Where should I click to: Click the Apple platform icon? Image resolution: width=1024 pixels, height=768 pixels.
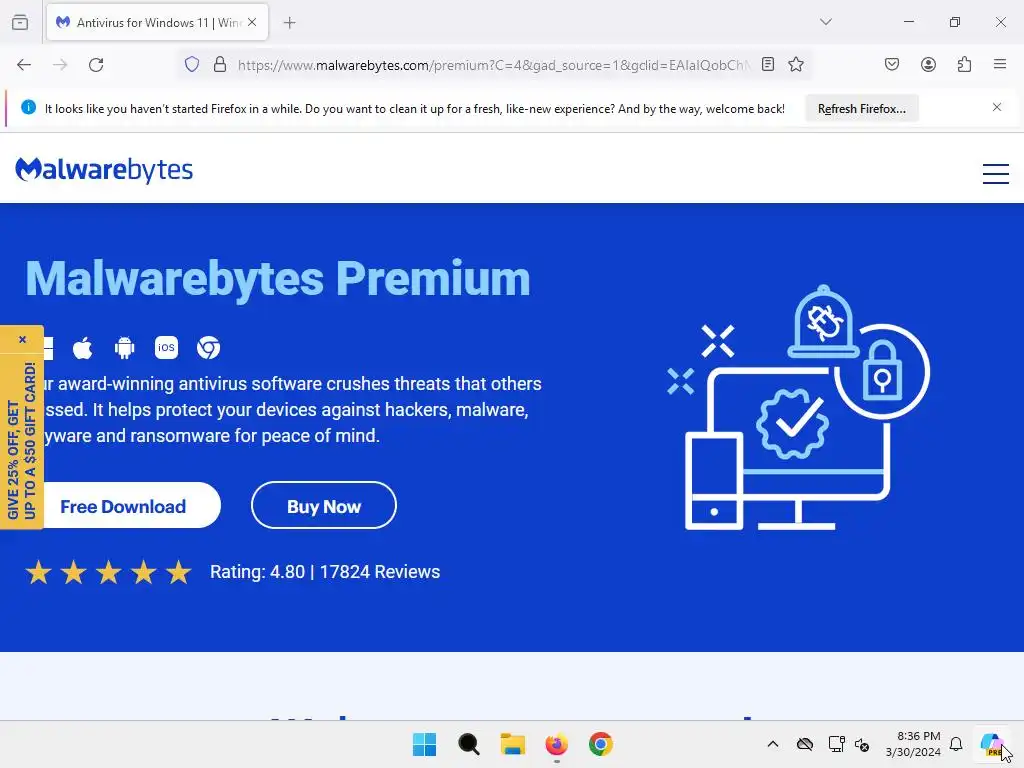(x=82, y=348)
